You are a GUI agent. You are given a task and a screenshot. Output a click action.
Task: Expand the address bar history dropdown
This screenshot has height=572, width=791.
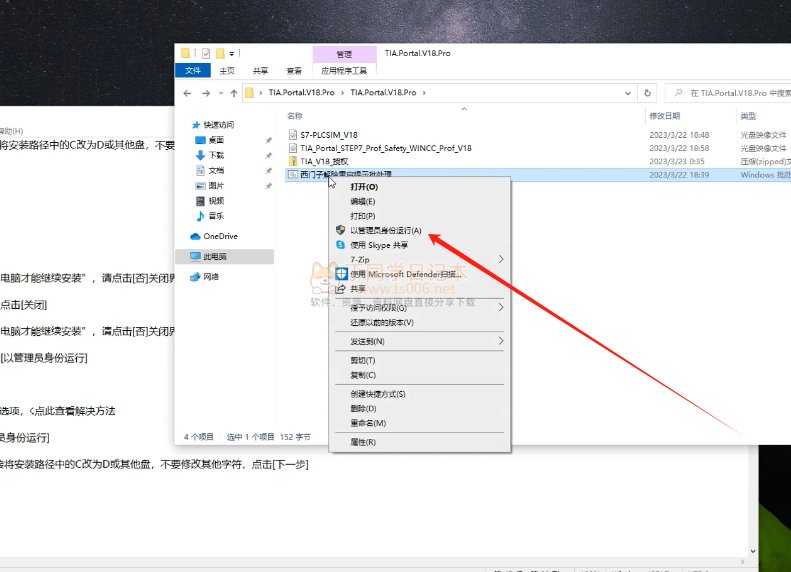point(628,93)
